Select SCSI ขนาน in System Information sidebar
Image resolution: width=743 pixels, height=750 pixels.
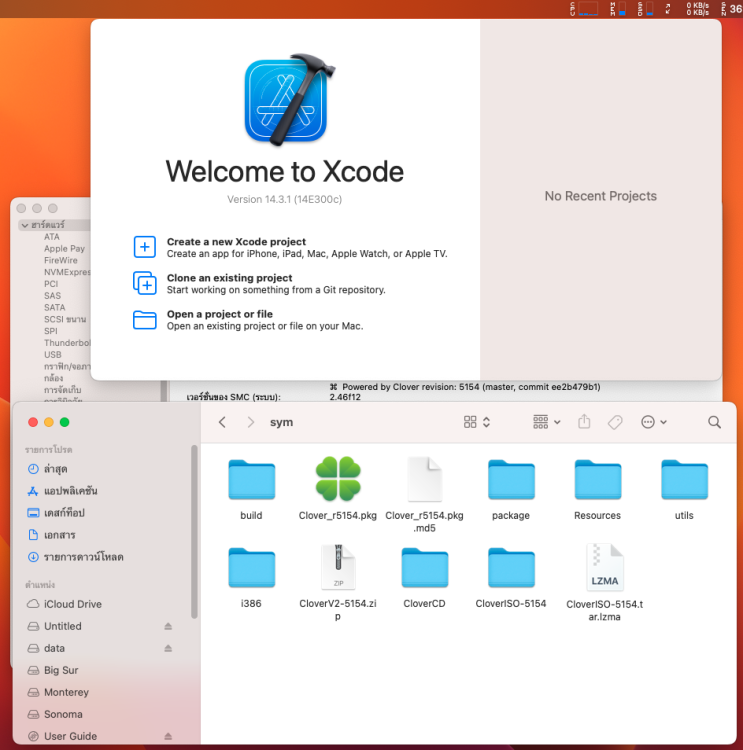[x=65, y=319]
